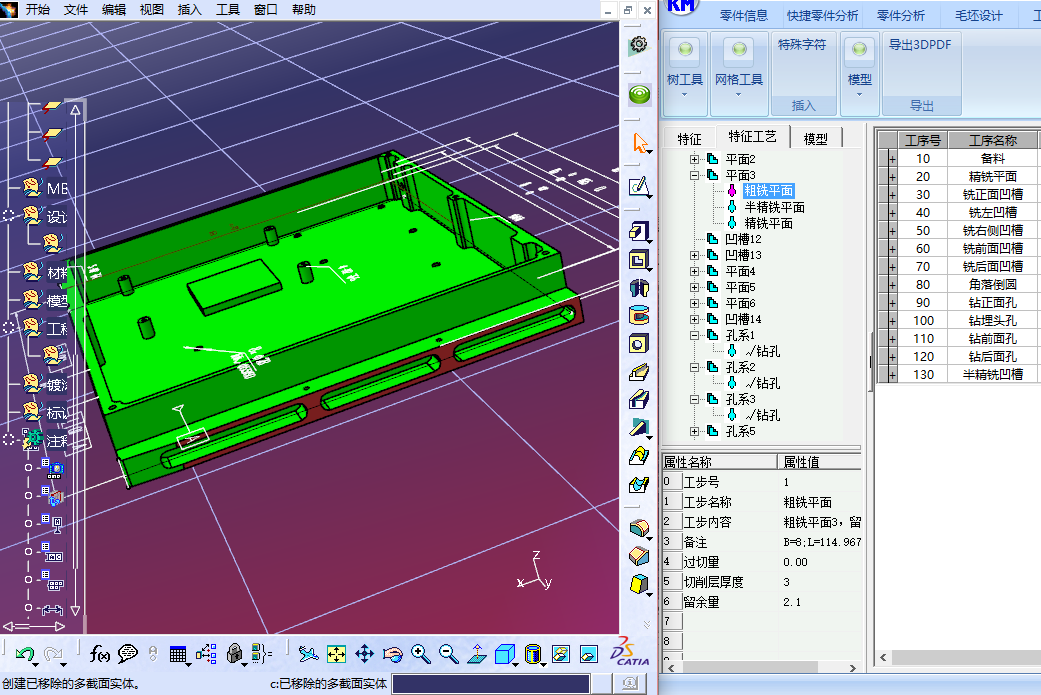Open the 文件 menu

coord(76,10)
